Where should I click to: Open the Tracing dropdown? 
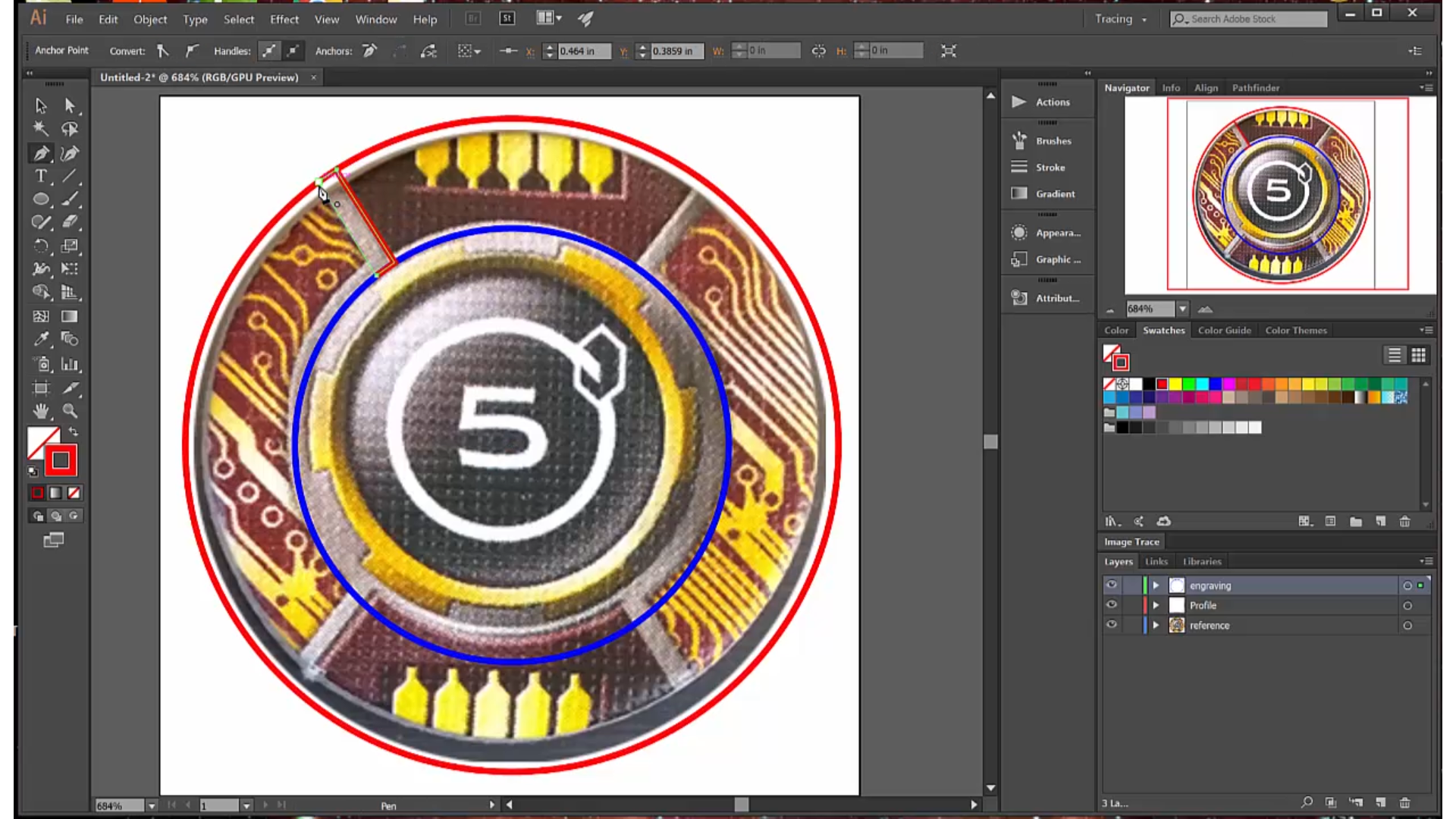(x=1121, y=19)
